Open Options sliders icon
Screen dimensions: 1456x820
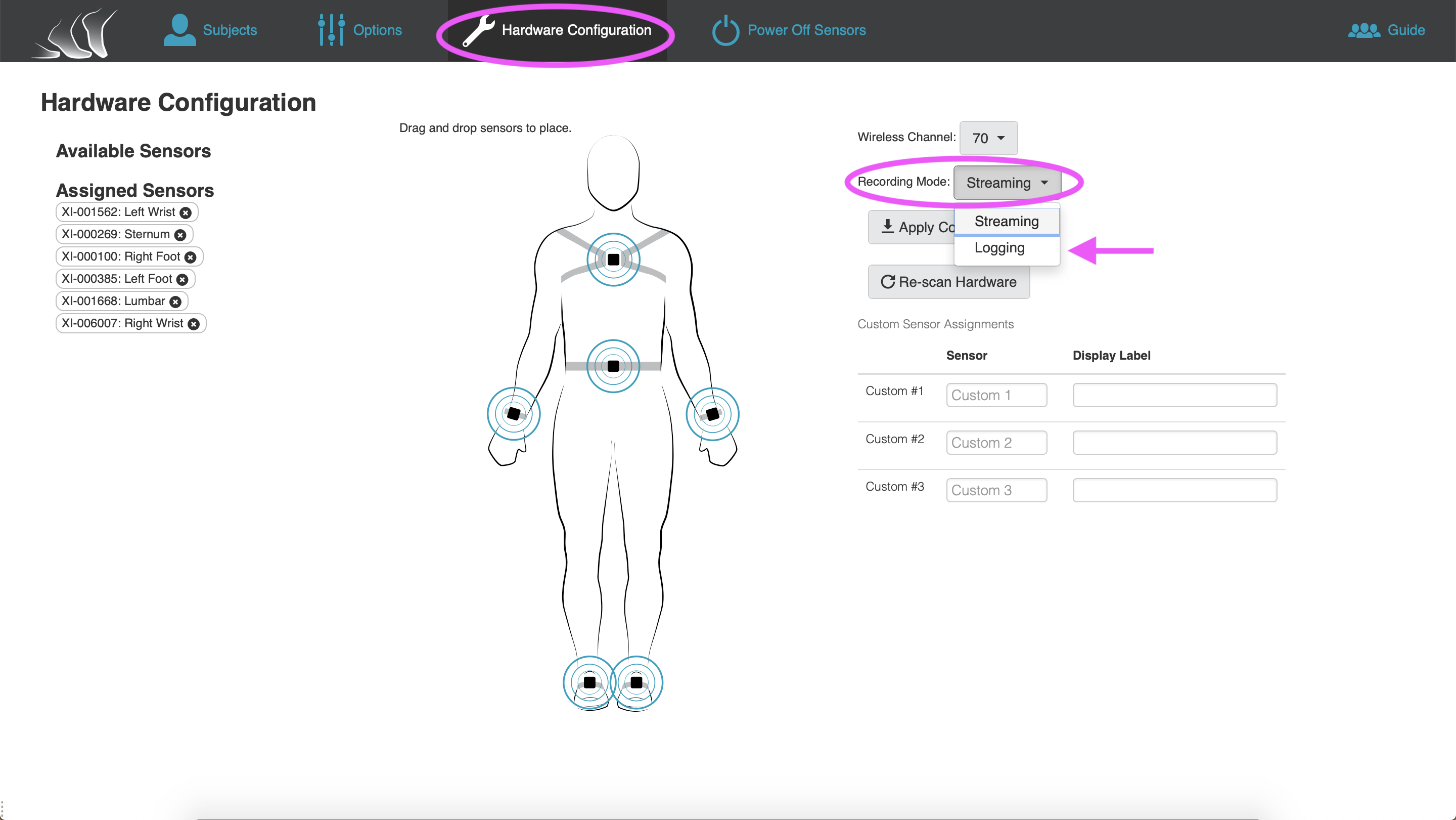point(331,30)
